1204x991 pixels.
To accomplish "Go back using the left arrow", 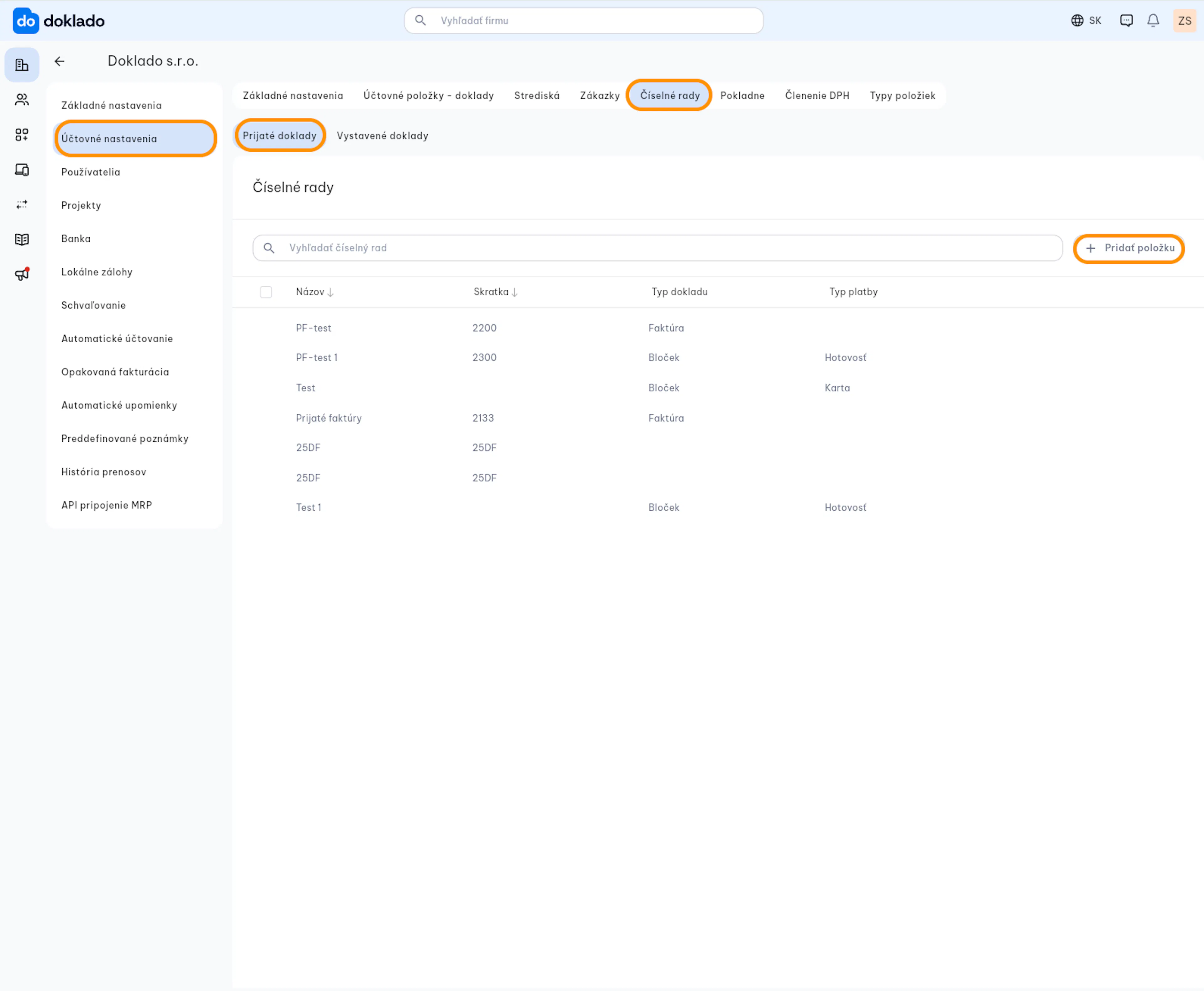I will pyautogui.click(x=59, y=61).
